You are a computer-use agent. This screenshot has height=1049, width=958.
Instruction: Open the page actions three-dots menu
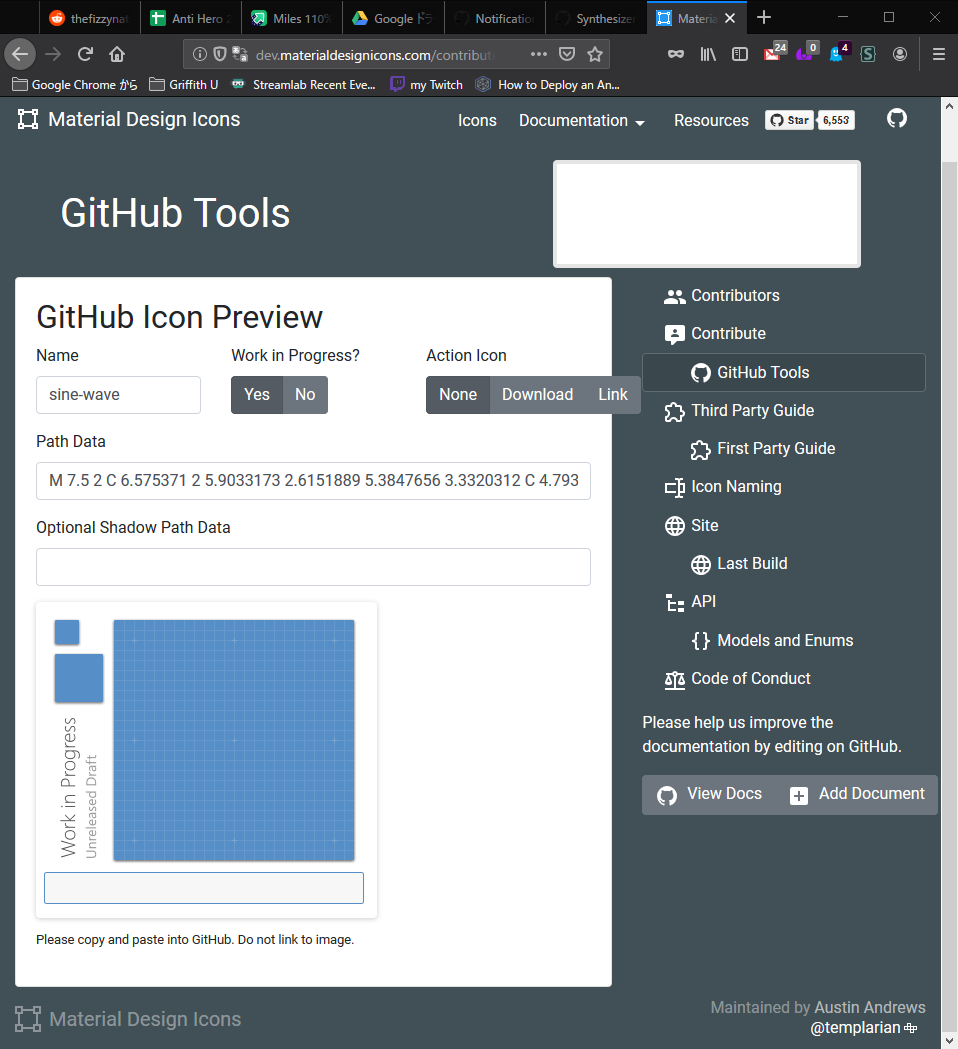(x=539, y=54)
